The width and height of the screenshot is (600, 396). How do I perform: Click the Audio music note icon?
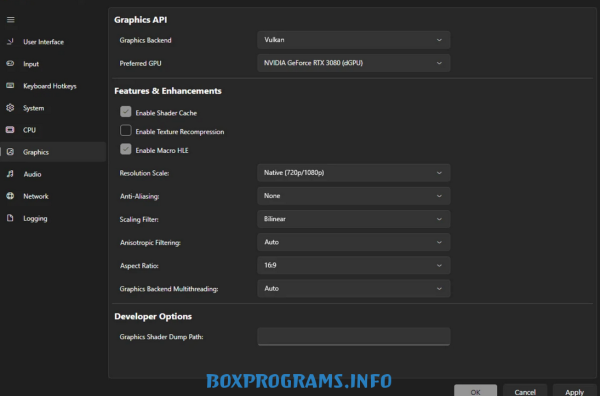pyautogui.click(x=10, y=174)
